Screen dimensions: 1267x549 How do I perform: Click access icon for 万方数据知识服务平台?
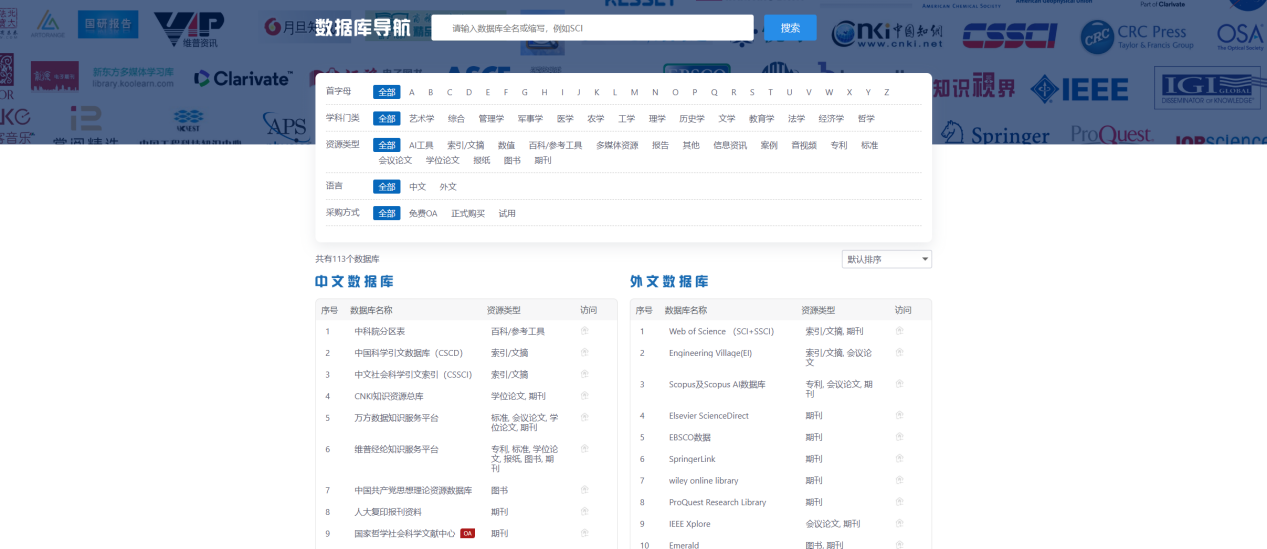[585, 418]
